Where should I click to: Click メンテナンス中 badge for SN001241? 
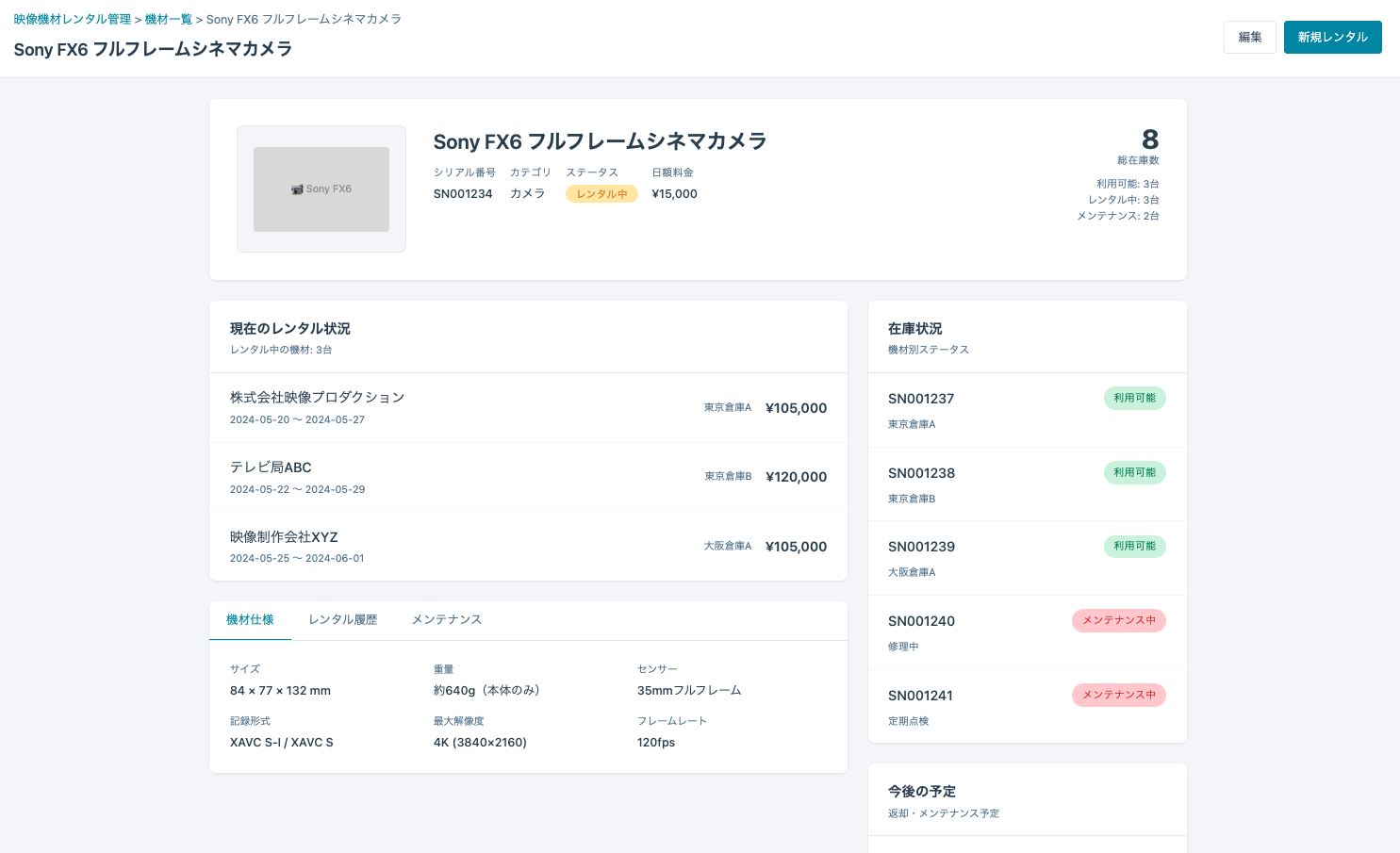[1119, 695]
